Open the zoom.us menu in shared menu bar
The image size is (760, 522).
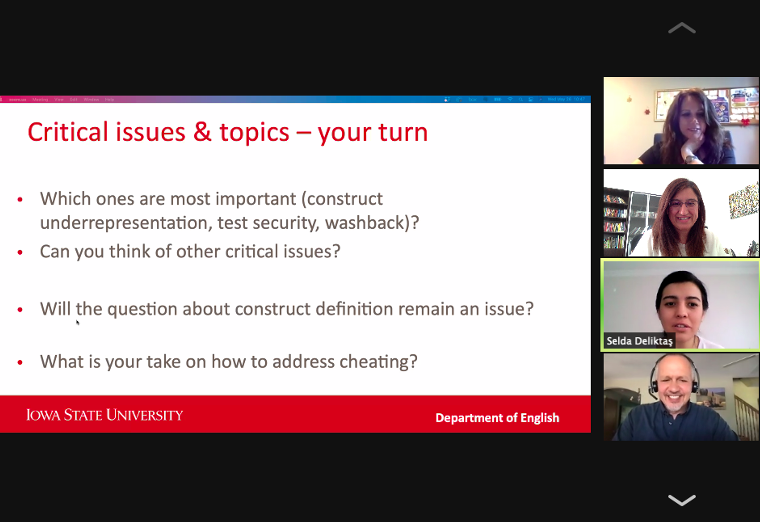pyautogui.click(x=17, y=99)
